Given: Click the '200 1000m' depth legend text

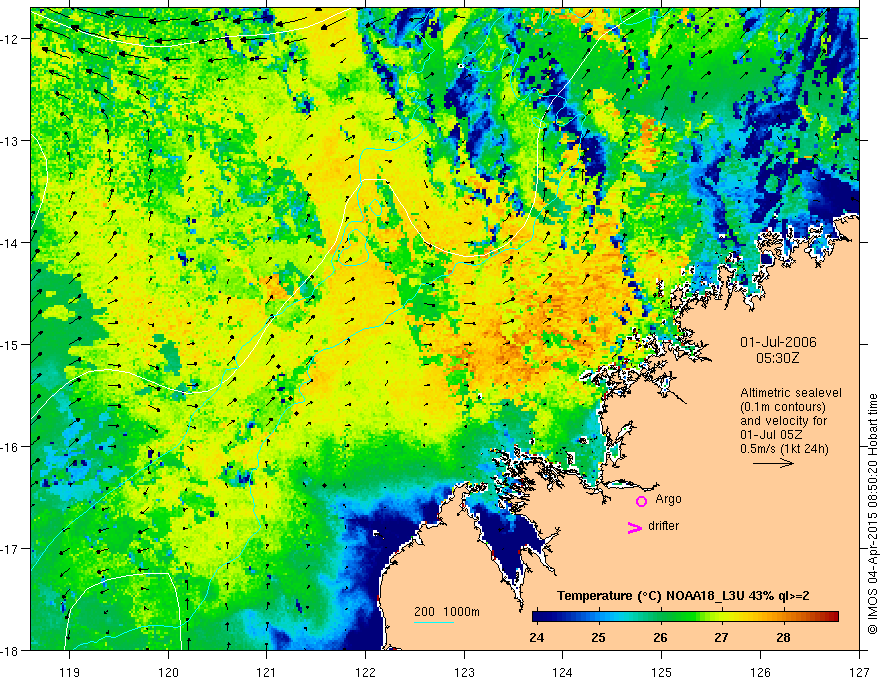Looking at the screenshot, I should (447, 612).
